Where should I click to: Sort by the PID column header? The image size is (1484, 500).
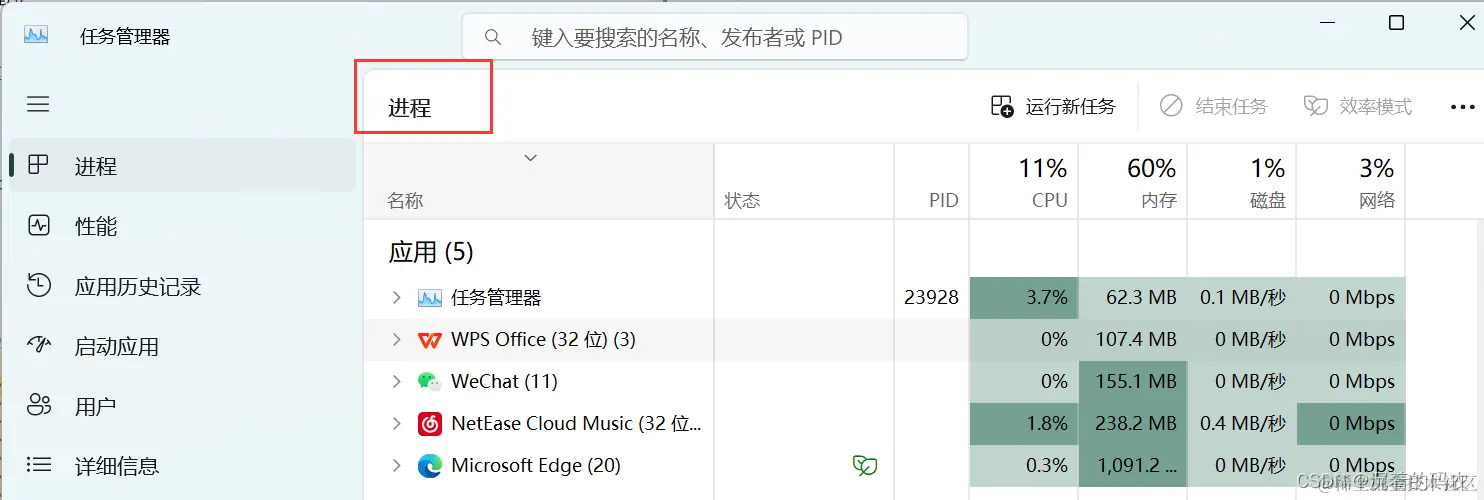[x=932, y=181]
